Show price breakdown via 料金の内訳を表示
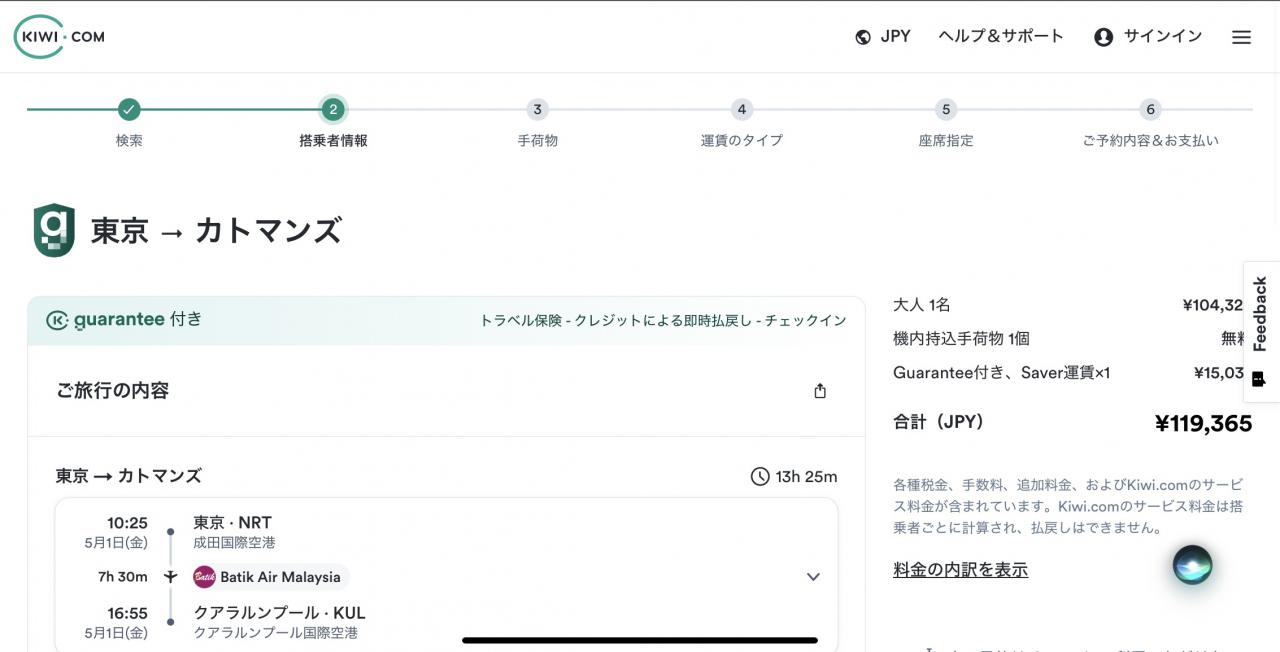 click(x=960, y=570)
